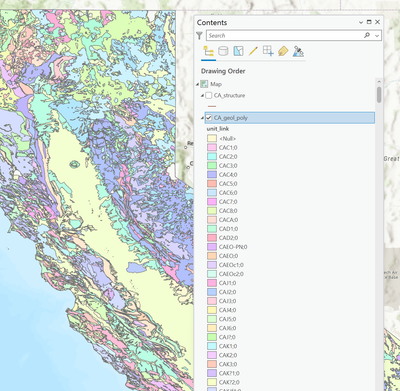Select the CA_geol_poly layer name
The width and height of the screenshot is (400, 391).
(231, 118)
